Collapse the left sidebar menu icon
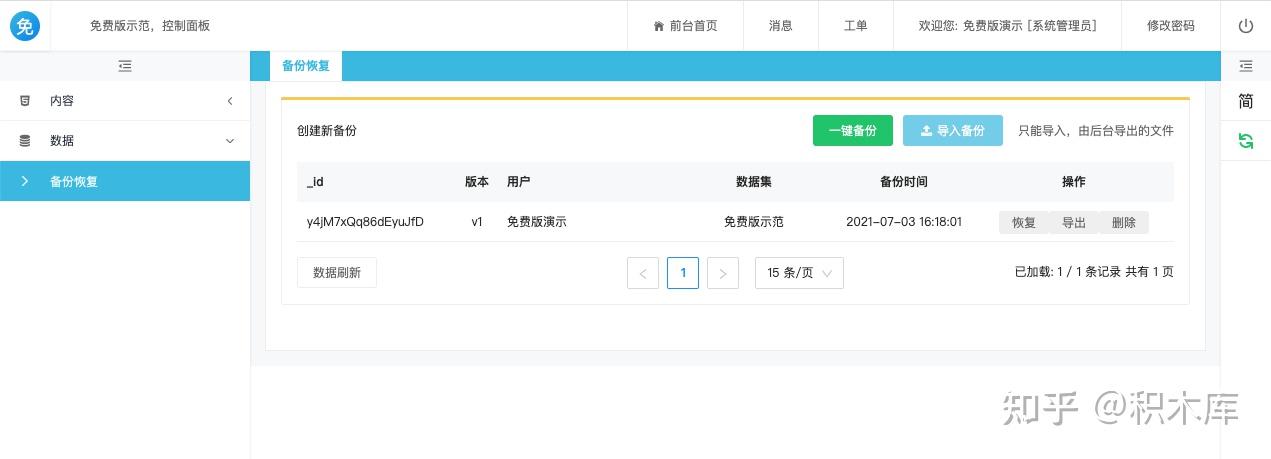 tap(125, 66)
